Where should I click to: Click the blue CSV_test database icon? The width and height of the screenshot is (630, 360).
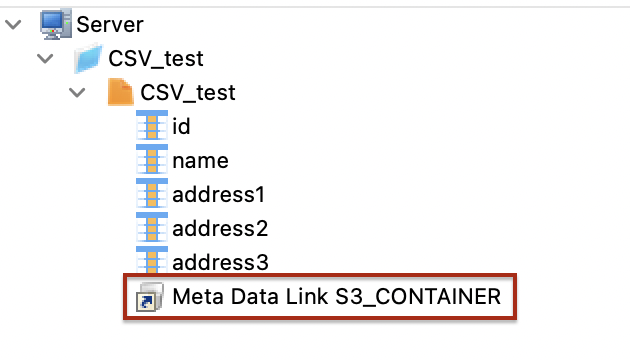coord(88,59)
